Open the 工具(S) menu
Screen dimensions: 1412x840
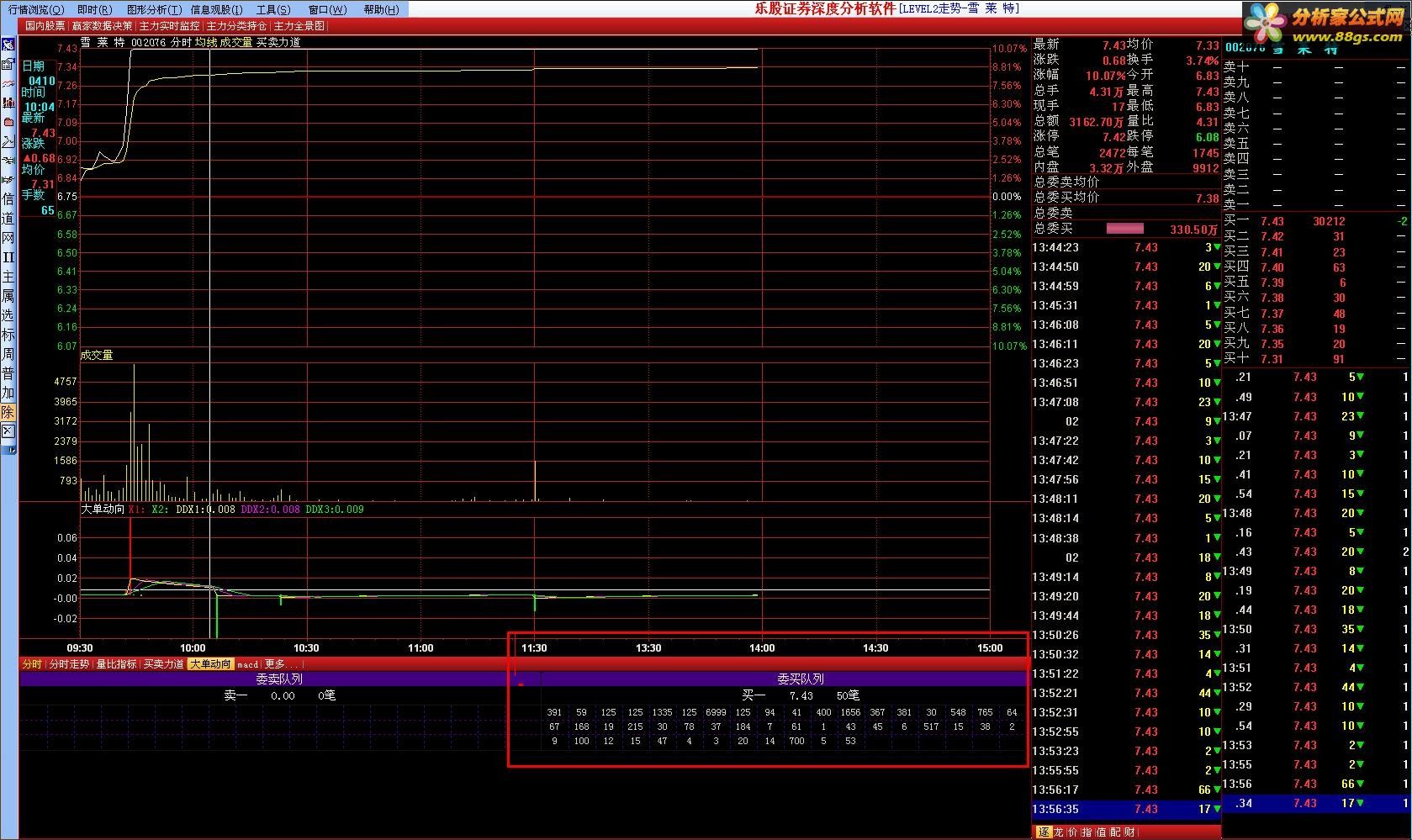272,9
